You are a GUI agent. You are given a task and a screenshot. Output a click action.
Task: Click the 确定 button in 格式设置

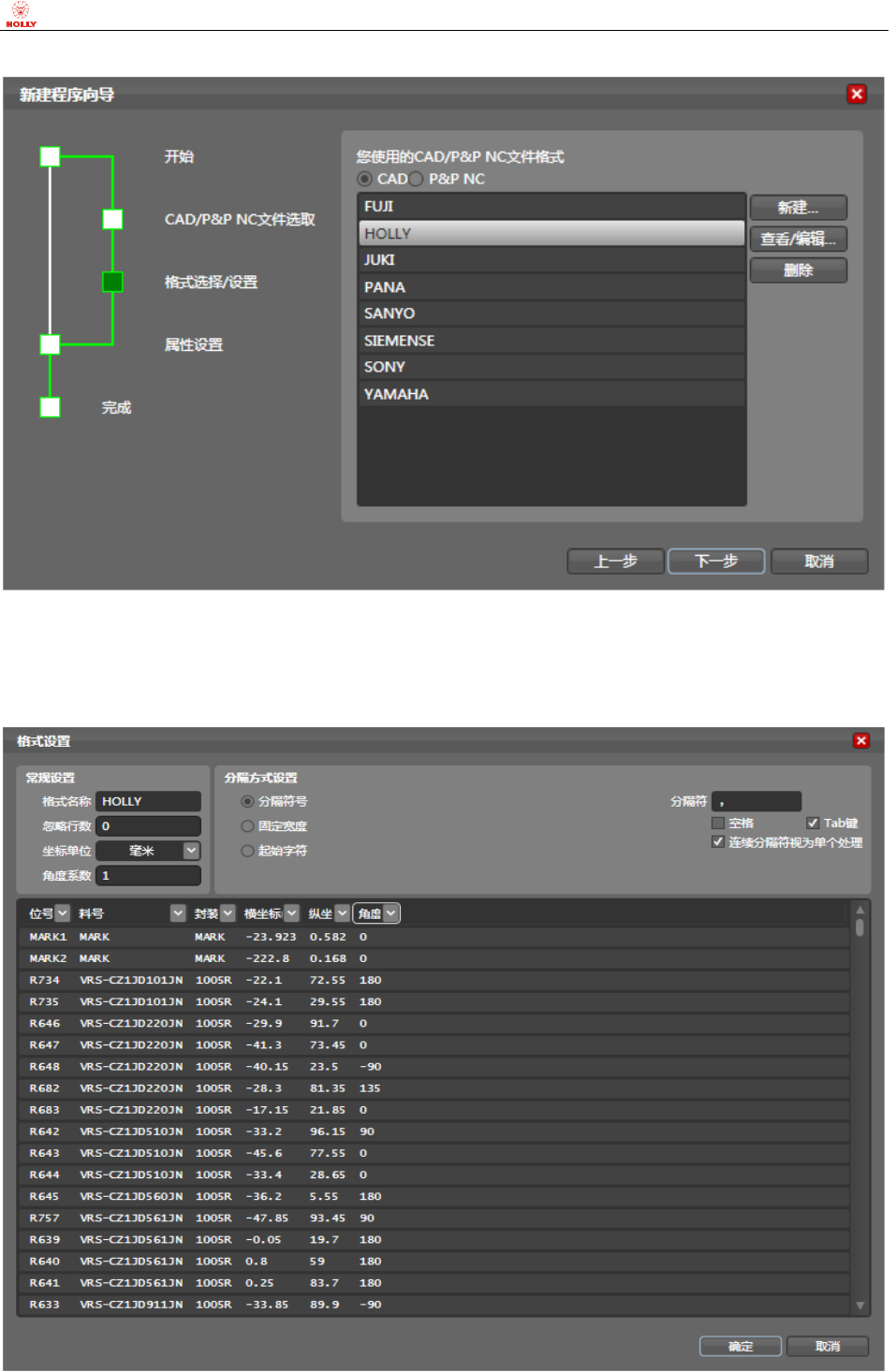pos(741,1346)
